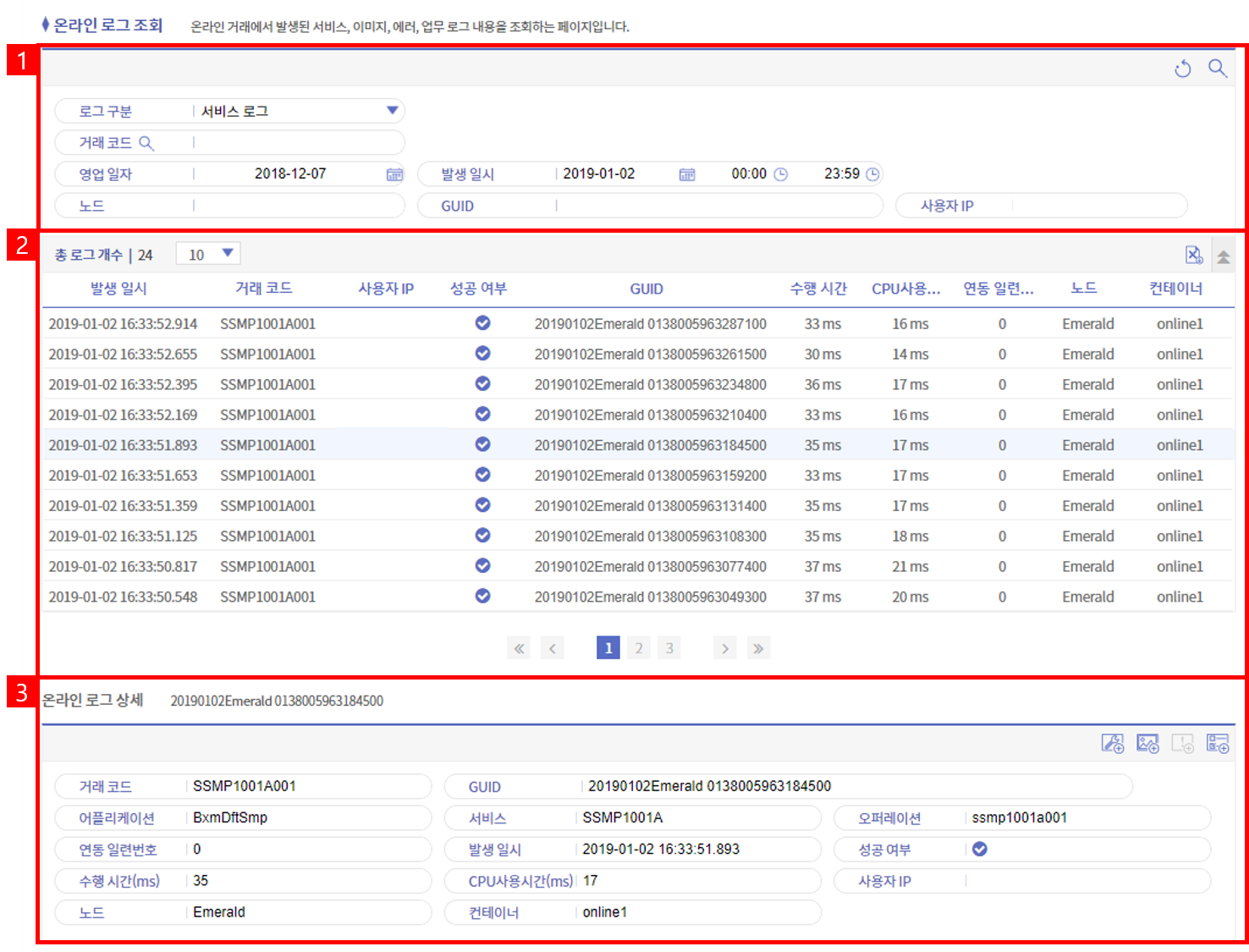Open the 로그 구분 dropdown showing 서비스 로그

click(x=300, y=111)
